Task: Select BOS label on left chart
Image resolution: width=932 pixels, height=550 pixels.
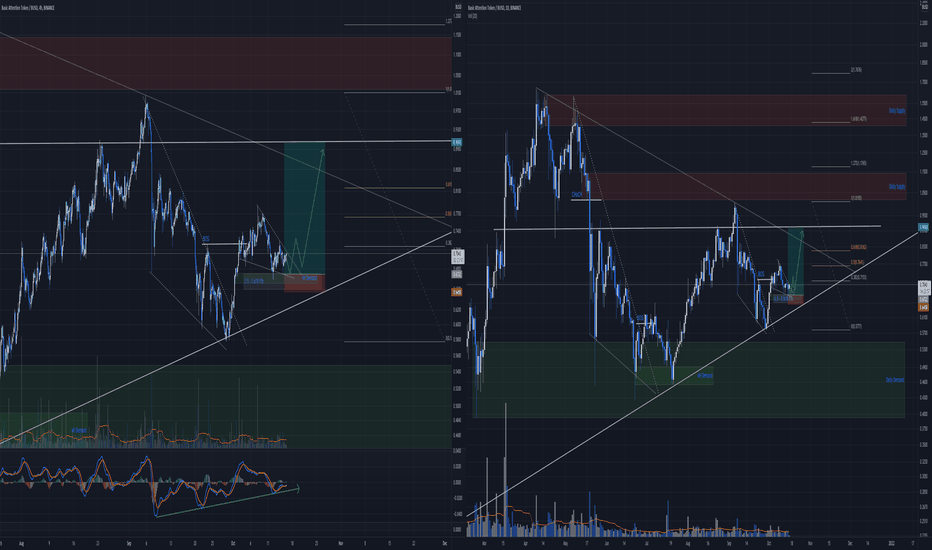Action: pos(206,240)
